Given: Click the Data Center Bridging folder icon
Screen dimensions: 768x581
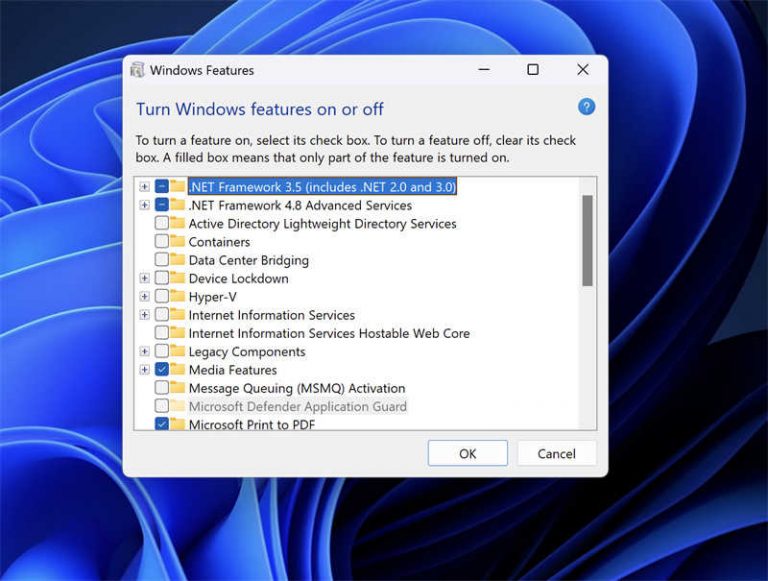Looking at the screenshot, I should (x=177, y=260).
